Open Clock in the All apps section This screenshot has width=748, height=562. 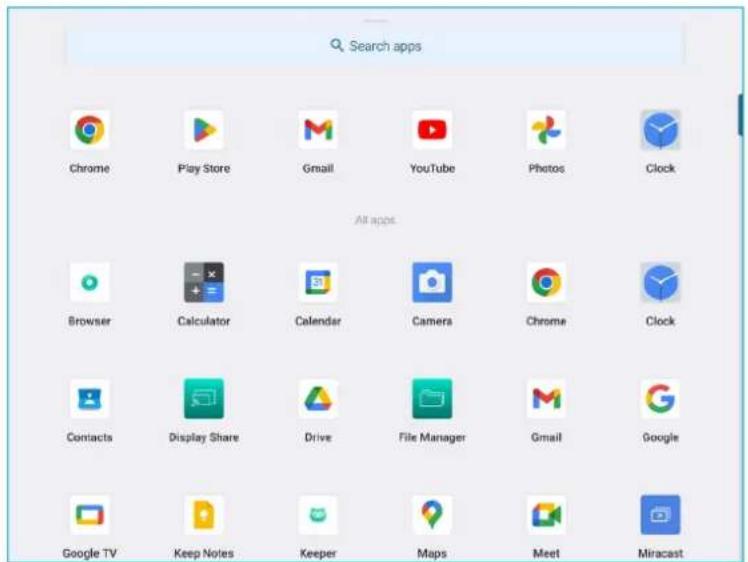[x=660, y=282]
